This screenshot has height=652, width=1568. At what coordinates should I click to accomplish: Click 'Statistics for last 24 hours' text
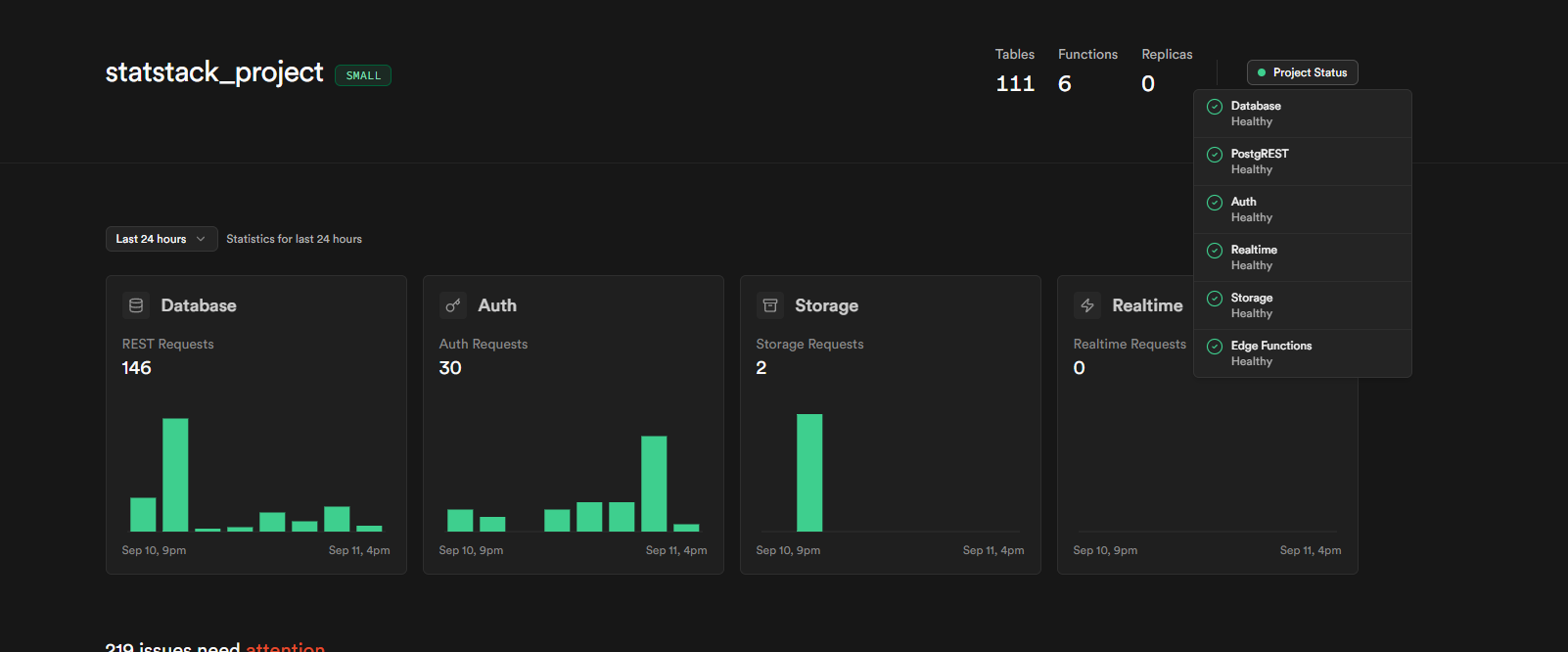(294, 239)
